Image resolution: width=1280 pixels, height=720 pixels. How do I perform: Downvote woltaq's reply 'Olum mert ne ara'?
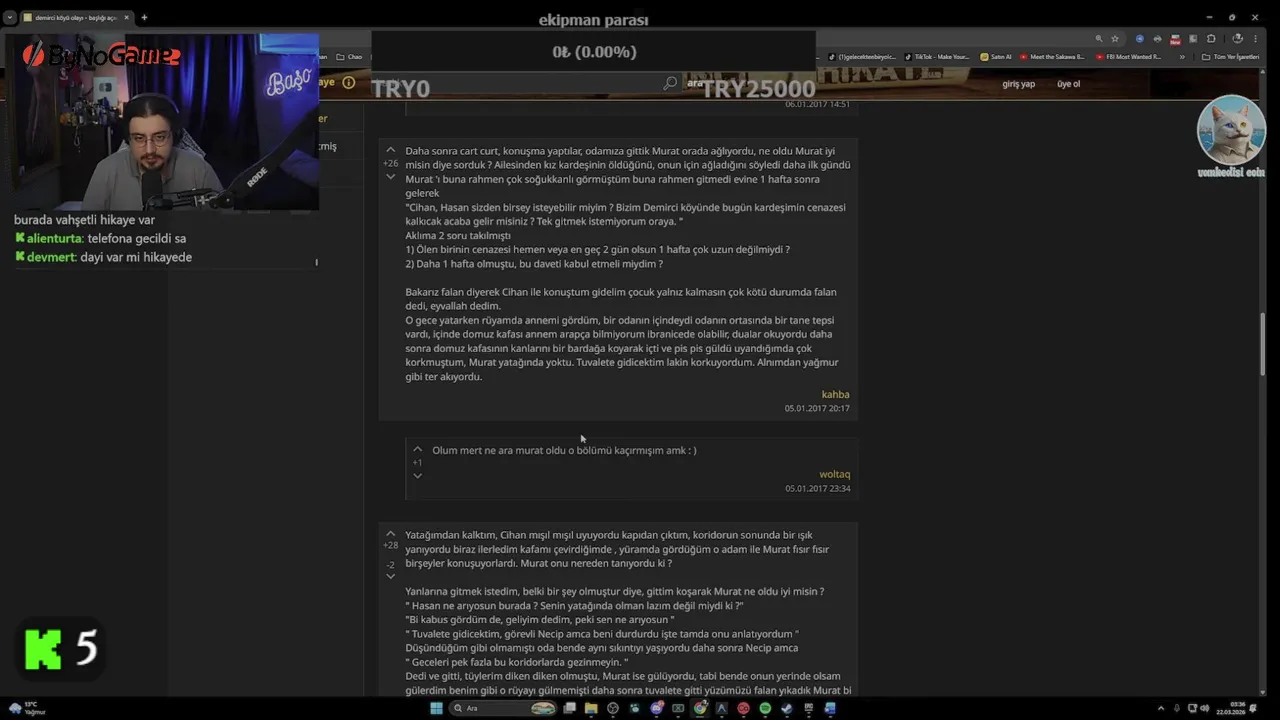click(418, 476)
